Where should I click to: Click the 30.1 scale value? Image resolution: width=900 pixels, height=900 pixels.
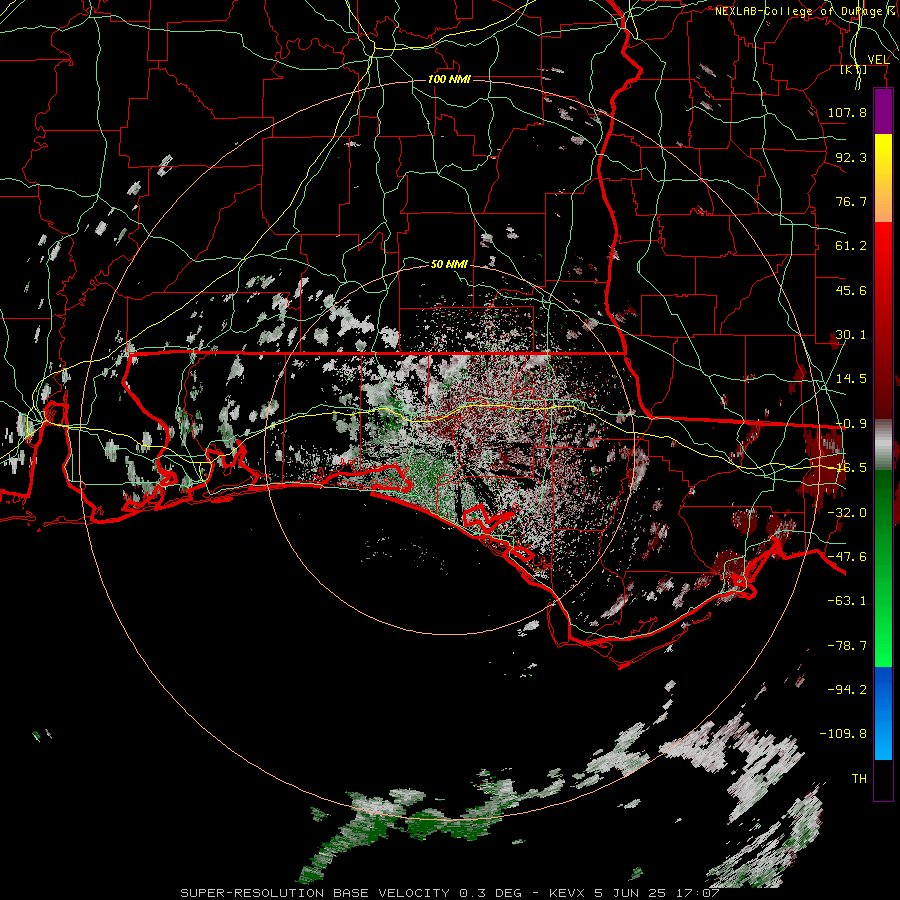click(851, 335)
